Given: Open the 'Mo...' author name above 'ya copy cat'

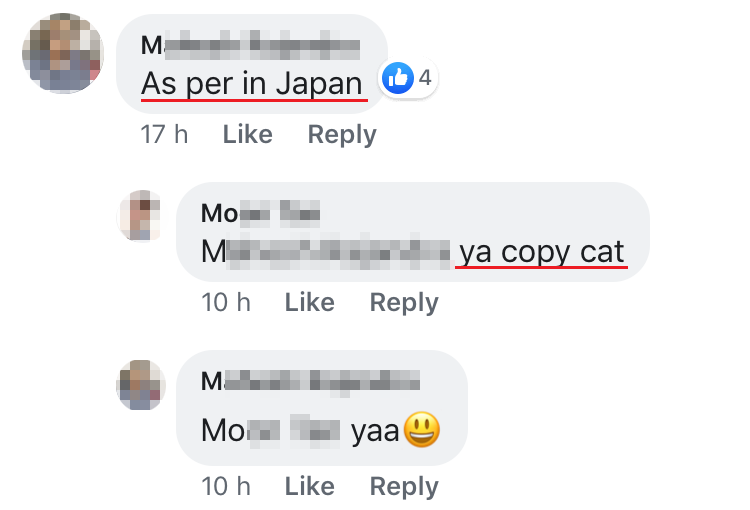Looking at the screenshot, I should (x=261, y=213).
